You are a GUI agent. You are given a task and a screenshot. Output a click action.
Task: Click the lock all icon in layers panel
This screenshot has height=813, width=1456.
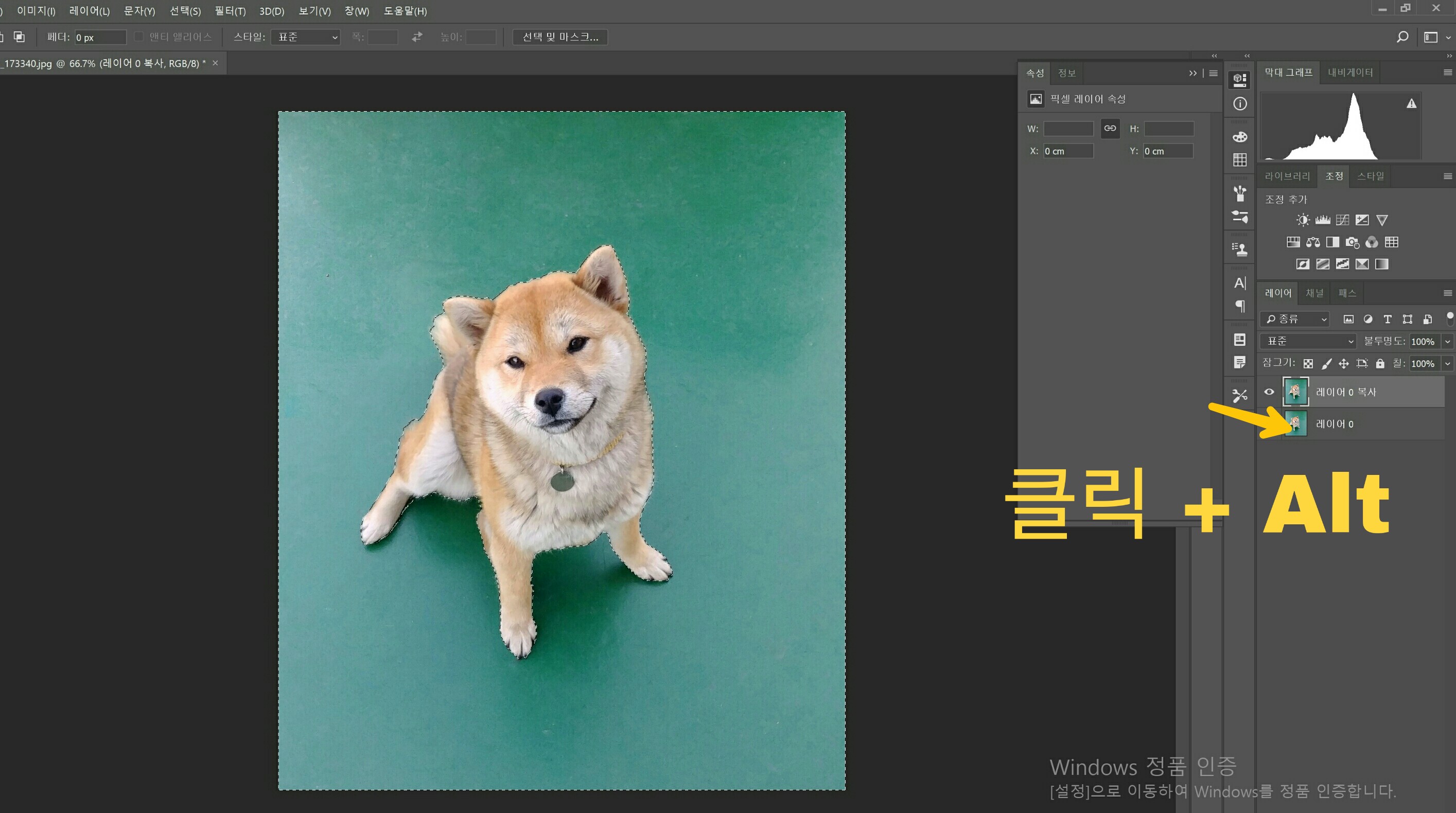pos(1380,363)
